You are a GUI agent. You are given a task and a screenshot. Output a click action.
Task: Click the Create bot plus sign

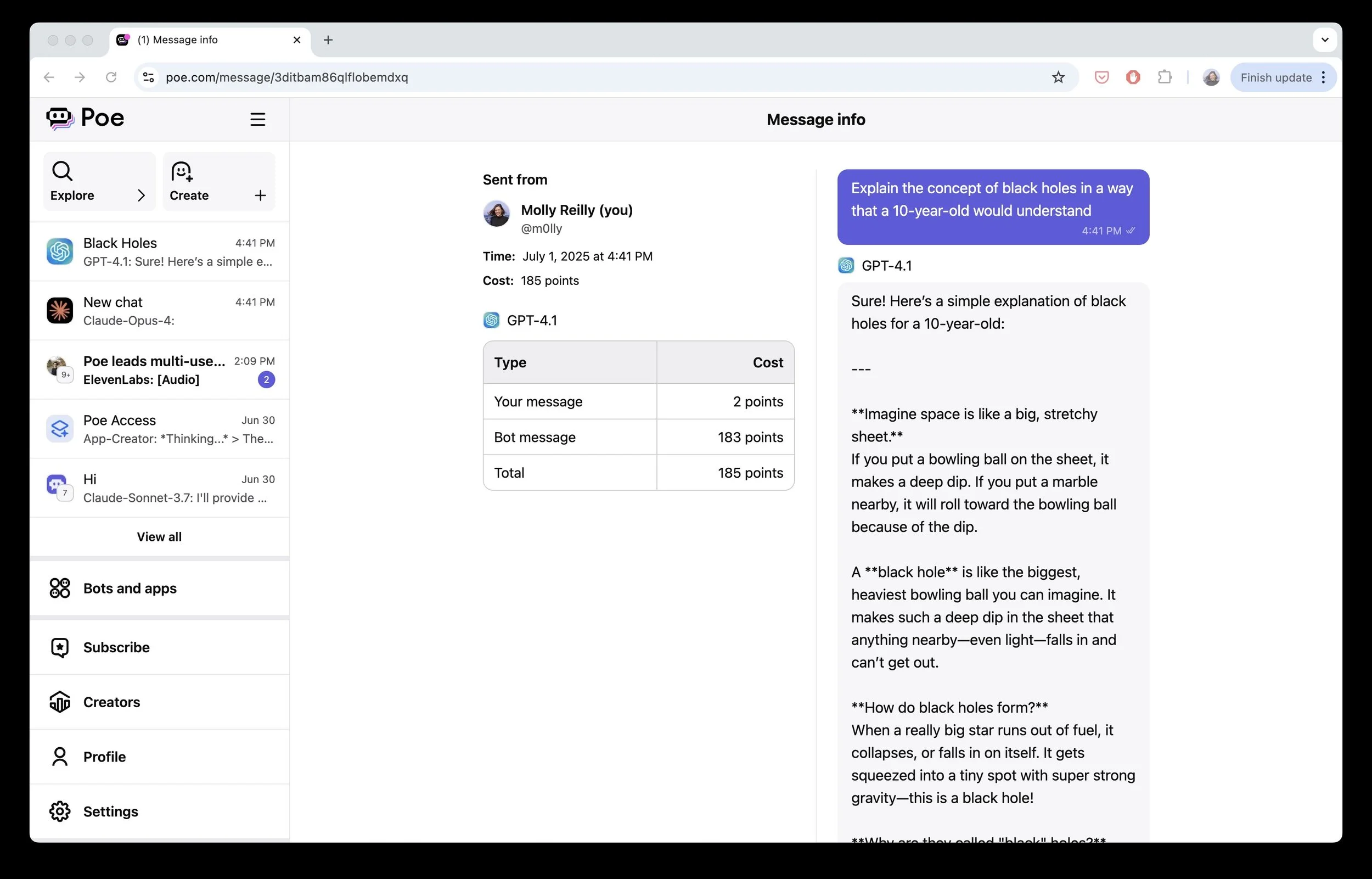point(260,195)
